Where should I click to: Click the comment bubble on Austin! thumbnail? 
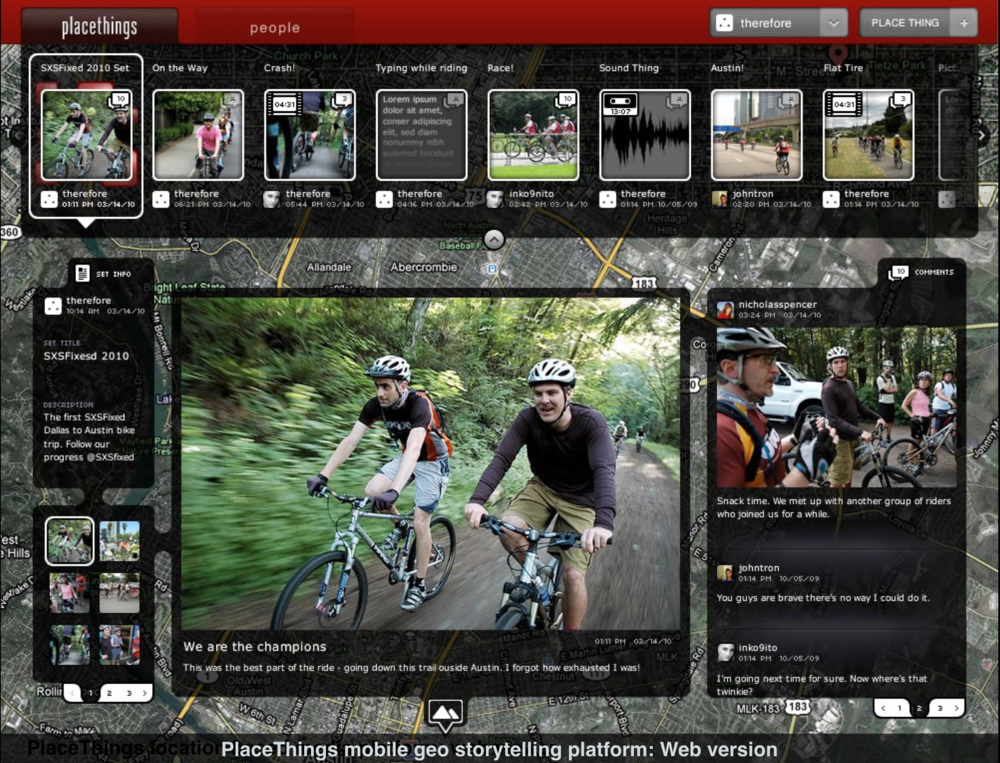[790, 100]
